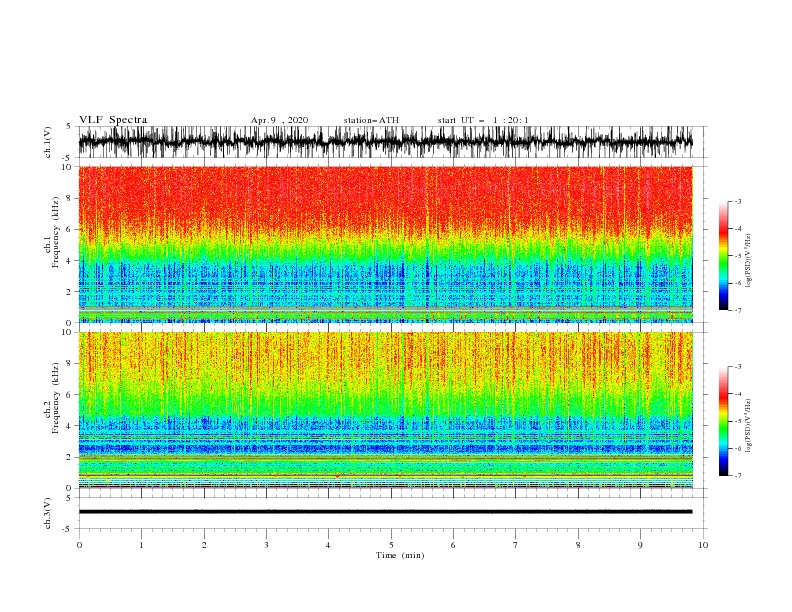Click the ch.3(V) waveform axis label
The image size is (792, 612).
pyautogui.click(x=48, y=513)
